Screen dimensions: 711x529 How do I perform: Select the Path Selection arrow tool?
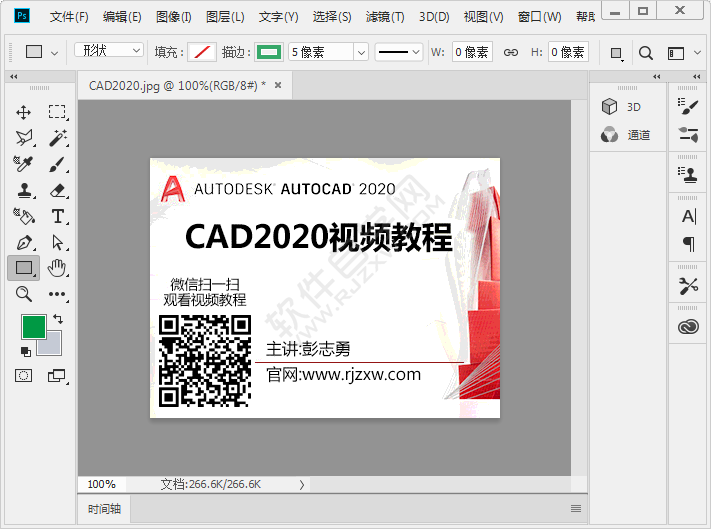tap(58, 243)
